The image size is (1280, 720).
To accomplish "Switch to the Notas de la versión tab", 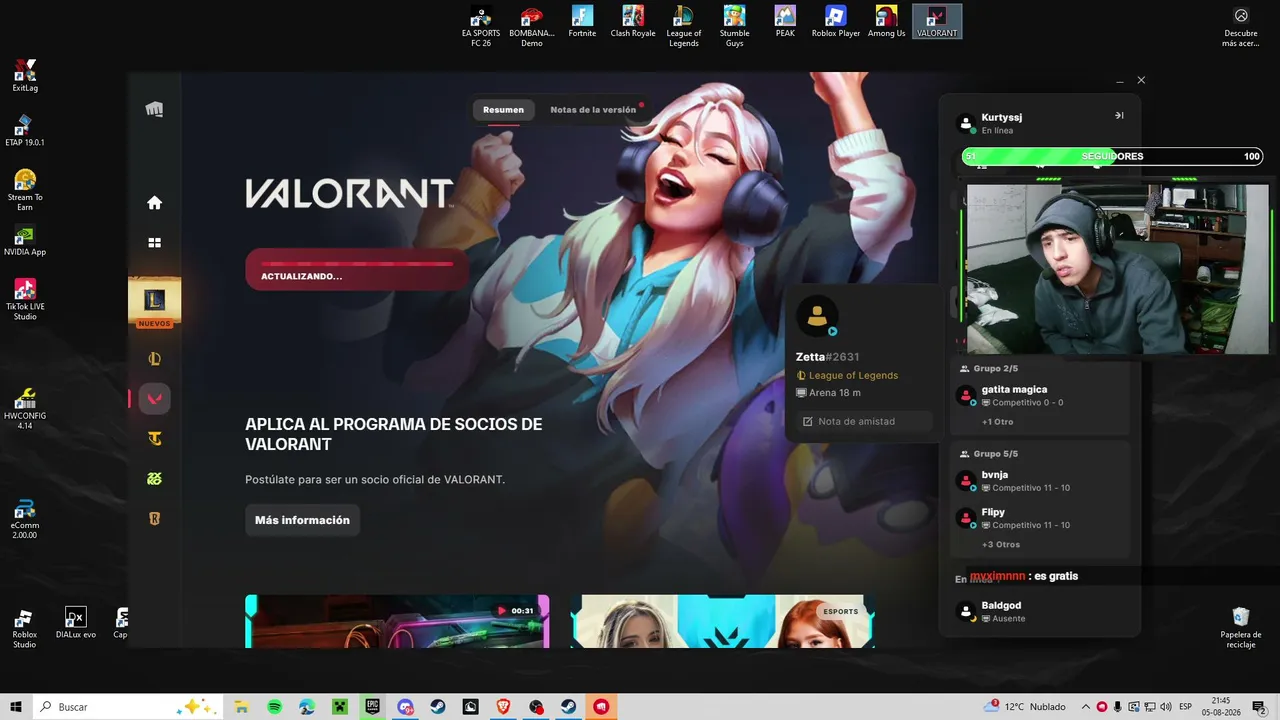I will [x=593, y=110].
